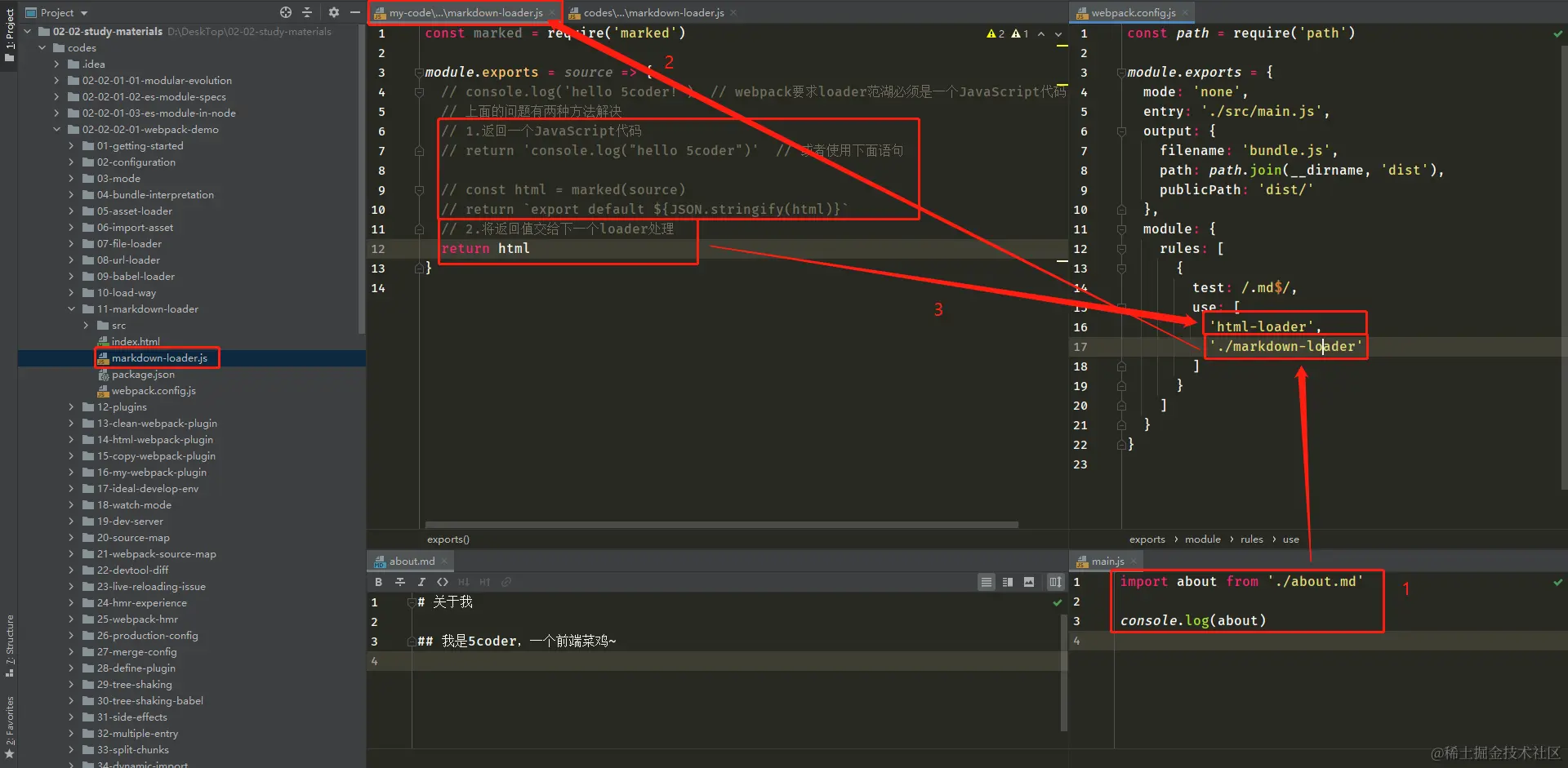Screen dimensions: 1568x768
Task: Go to next highlighted error arrow
Action: point(1058,33)
